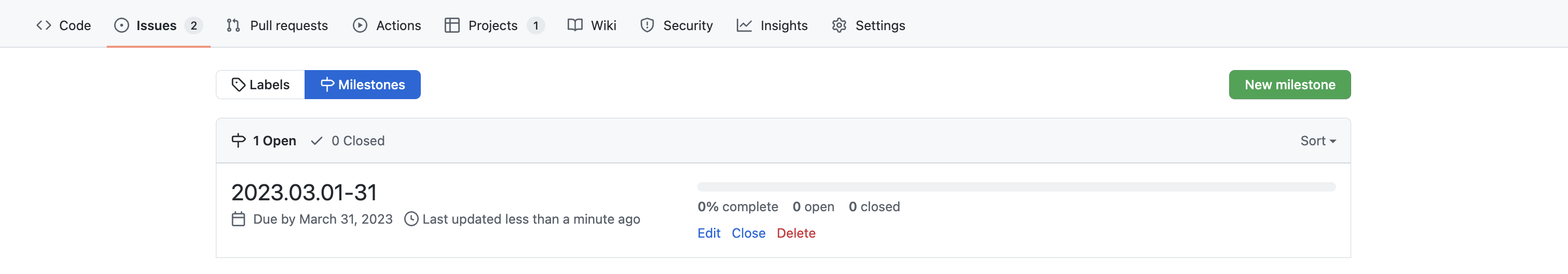Click the Wiki book icon
The width and height of the screenshot is (1568, 274).
coord(574,25)
